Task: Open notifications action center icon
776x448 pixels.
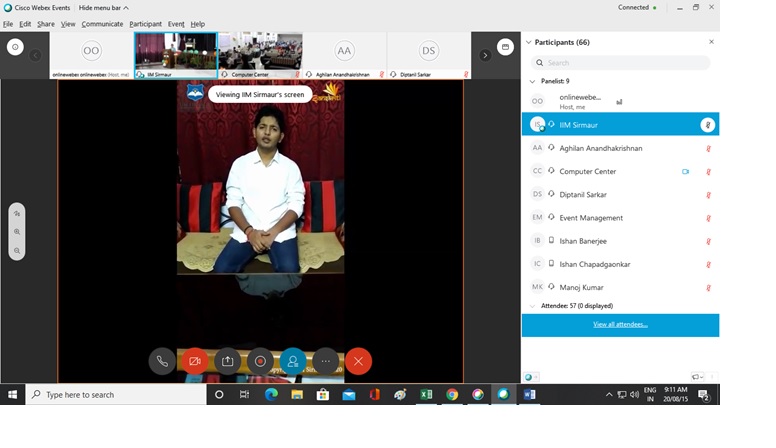Action: [x=704, y=395]
